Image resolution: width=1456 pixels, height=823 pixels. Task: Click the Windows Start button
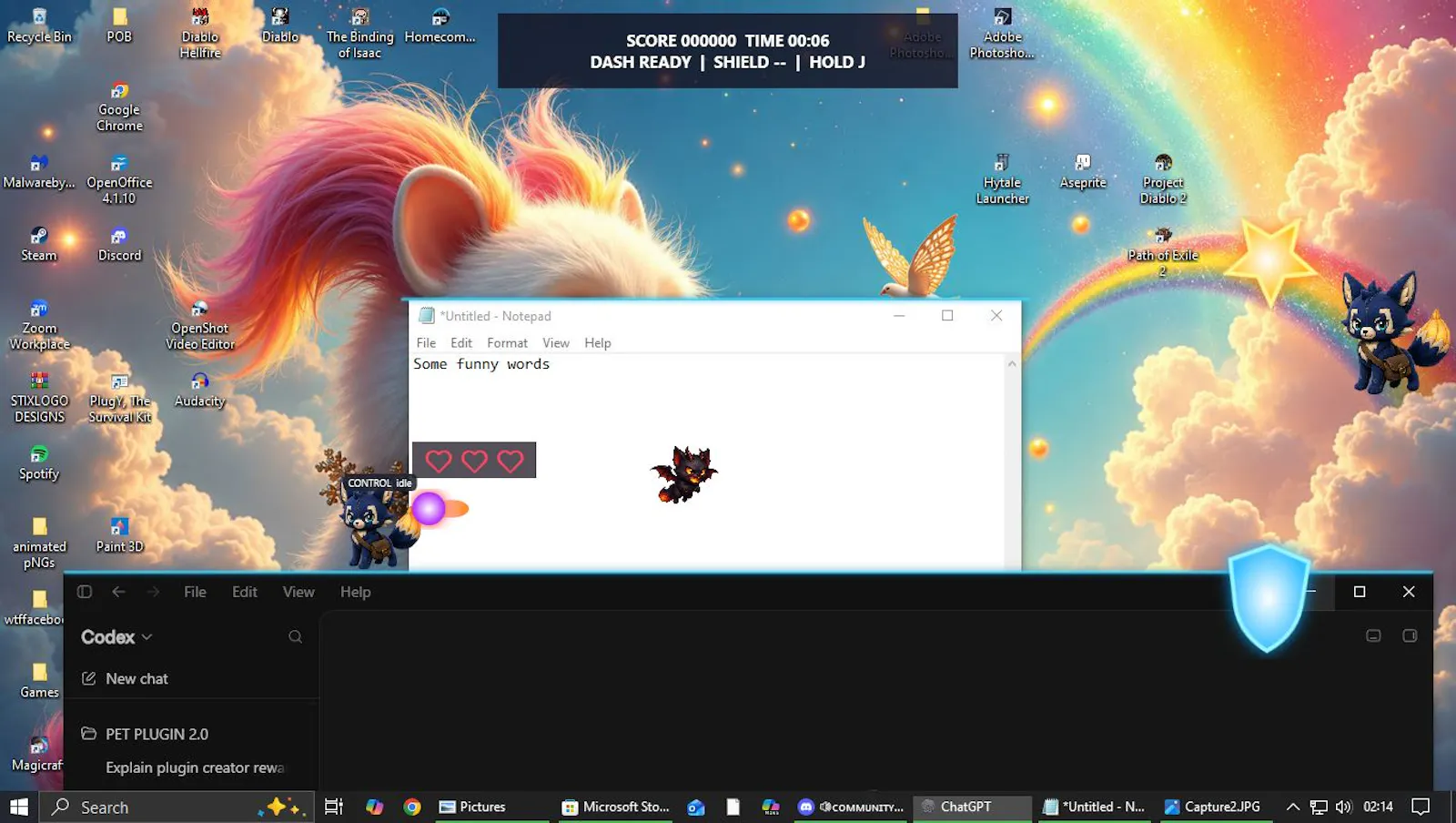point(19,807)
